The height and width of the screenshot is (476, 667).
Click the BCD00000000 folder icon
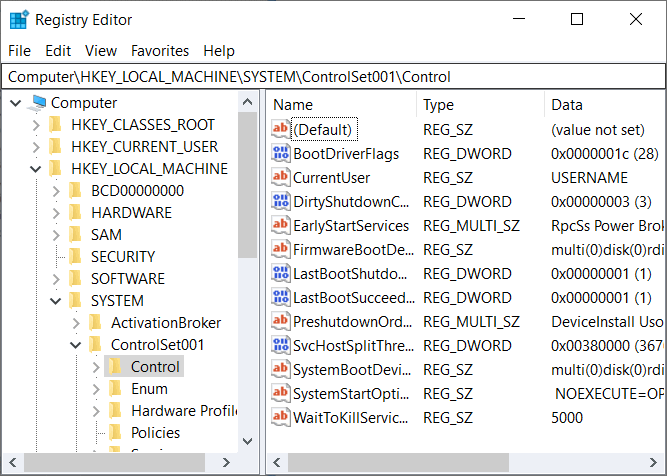[75, 191]
